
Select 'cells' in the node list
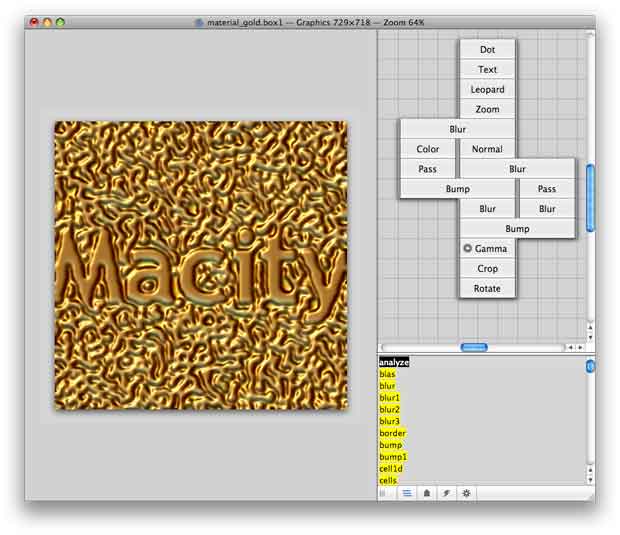tap(388, 480)
